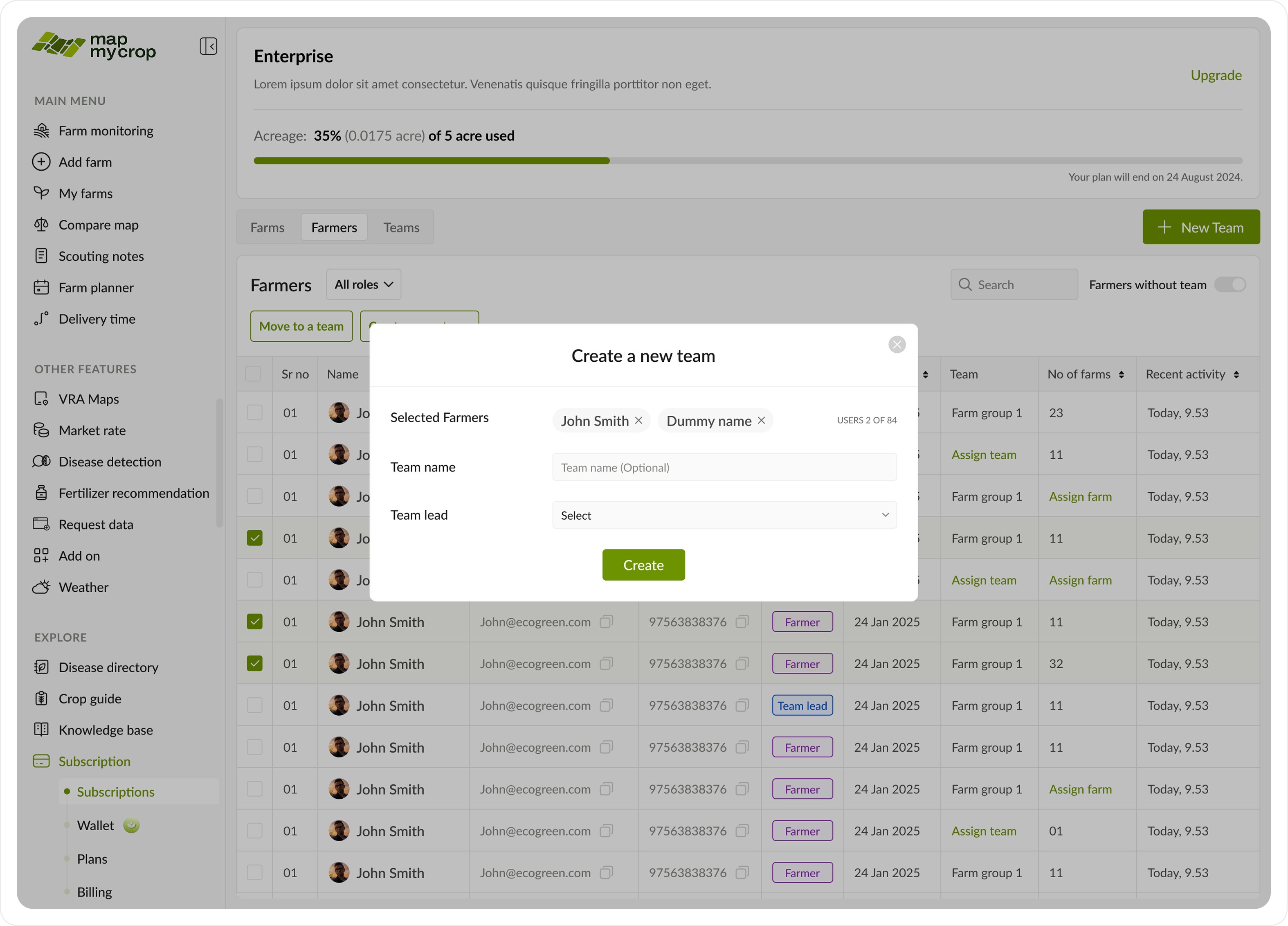Click the Disease detection sidebar icon
The image size is (1288, 926).
[x=41, y=461]
